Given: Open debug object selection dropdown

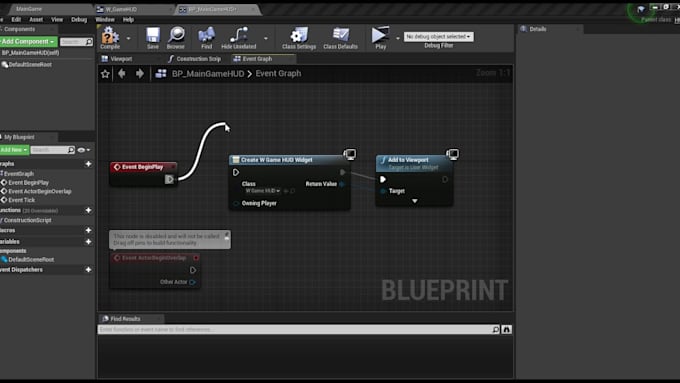Looking at the screenshot, I should click(438, 36).
